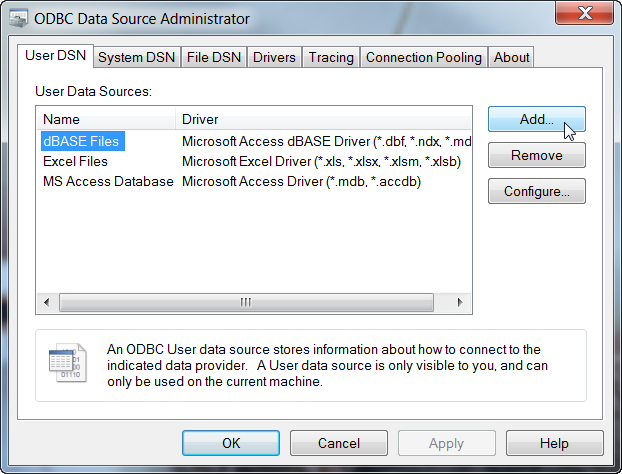
Task: Click the Microsoft Access dBASE Driver cell
Action: (x=326, y=141)
